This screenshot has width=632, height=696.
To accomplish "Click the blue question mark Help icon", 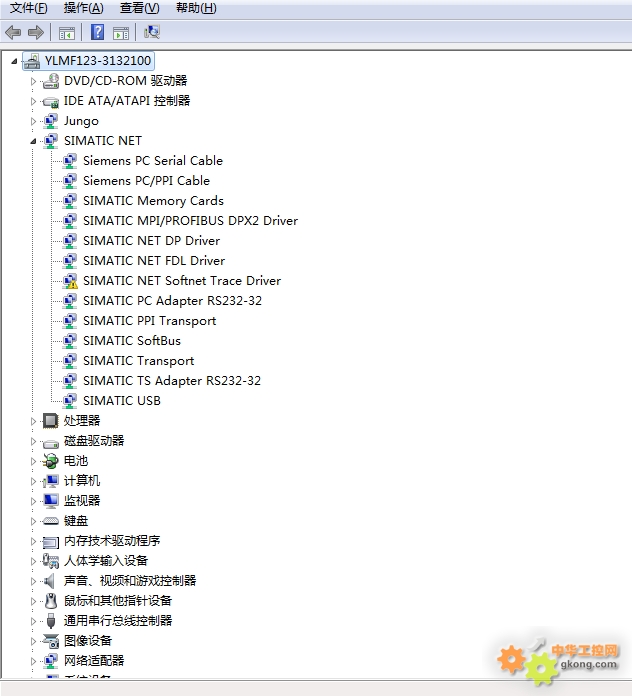I will [97, 32].
